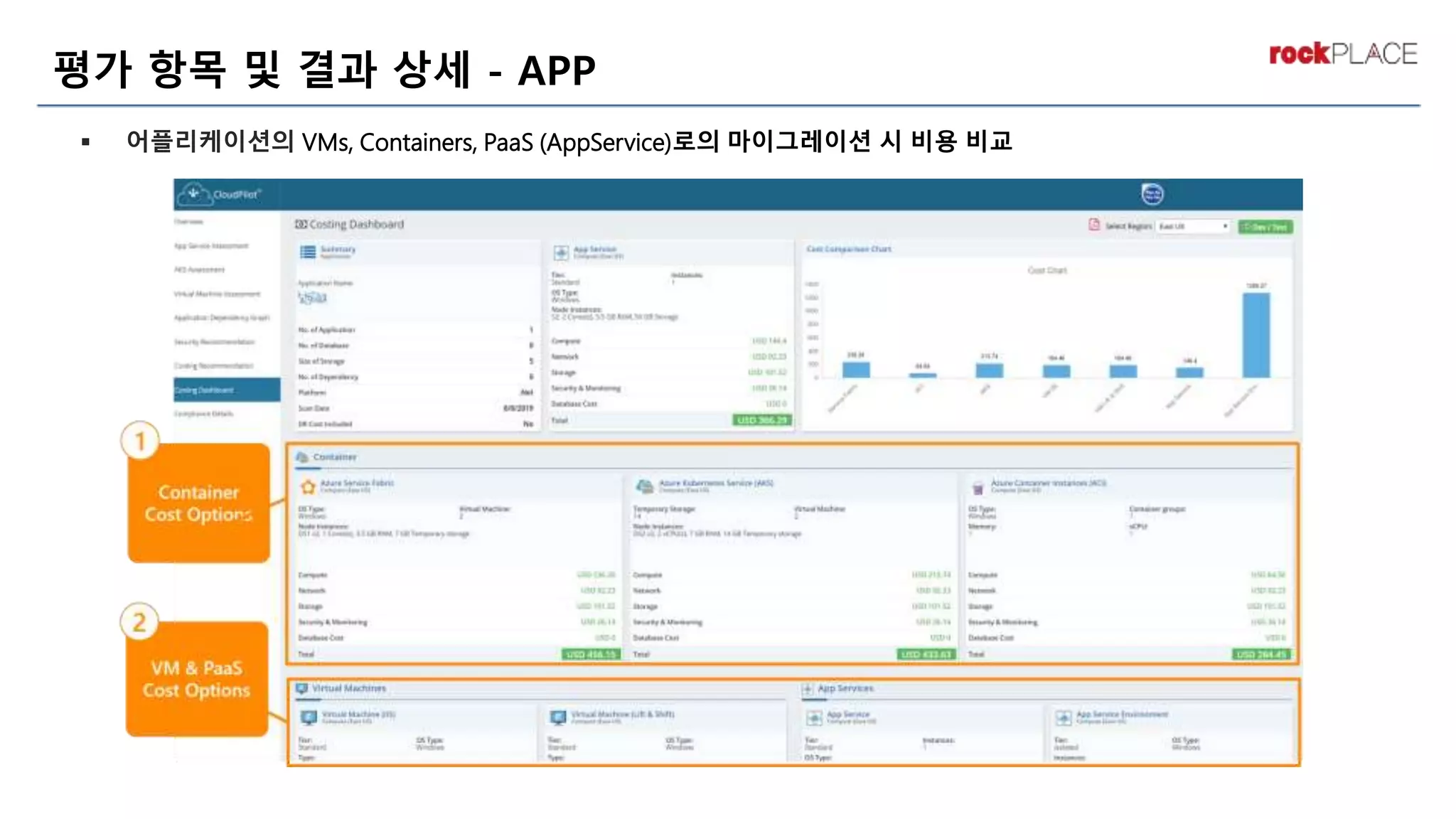
Task: Click the Container section cloud icon
Action: (x=302, y=457)
